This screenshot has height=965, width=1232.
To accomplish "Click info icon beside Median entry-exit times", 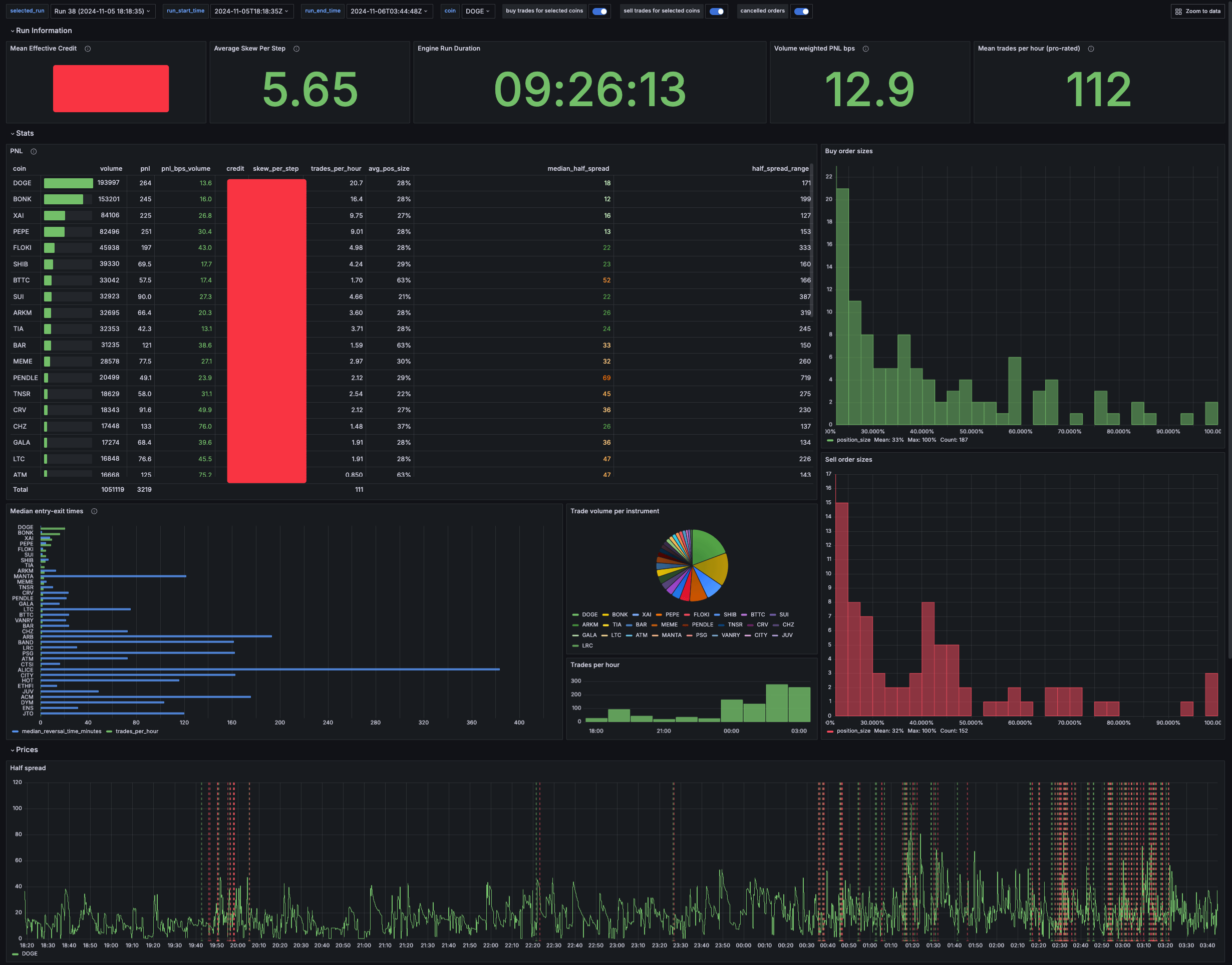I will 94,511.
